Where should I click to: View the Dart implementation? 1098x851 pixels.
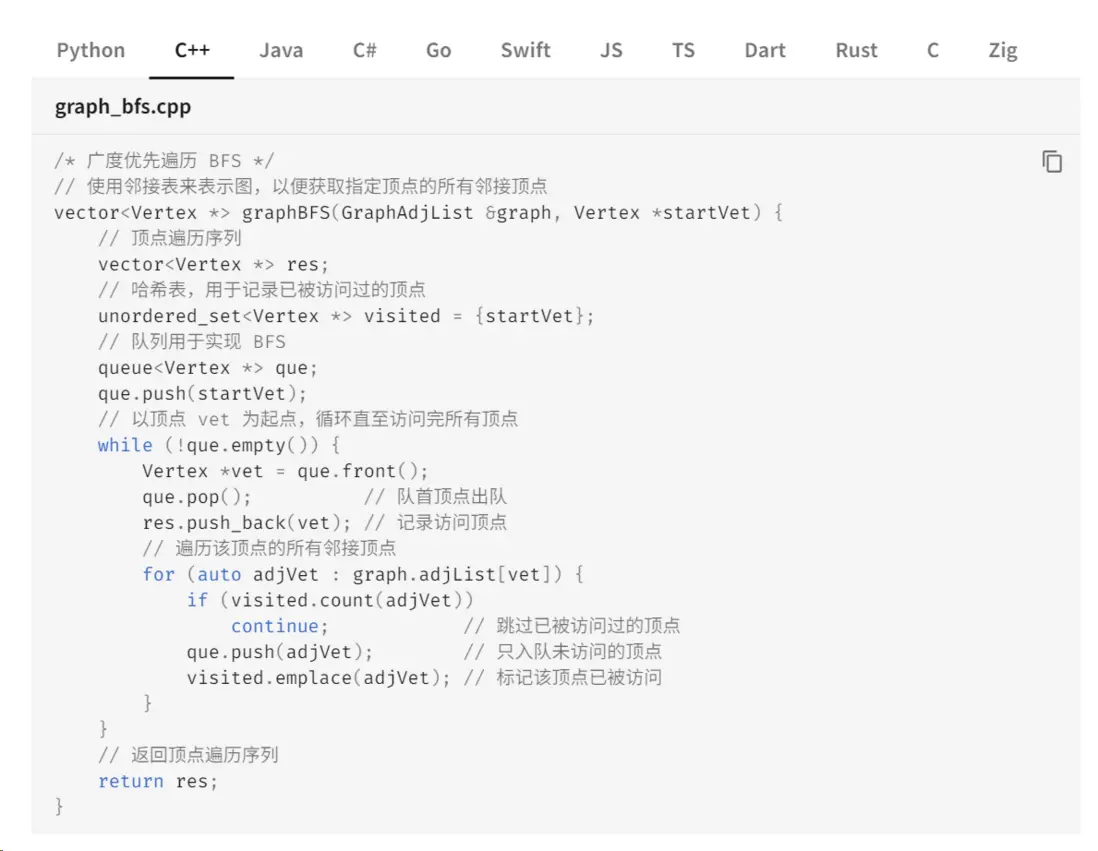point(764,50)
